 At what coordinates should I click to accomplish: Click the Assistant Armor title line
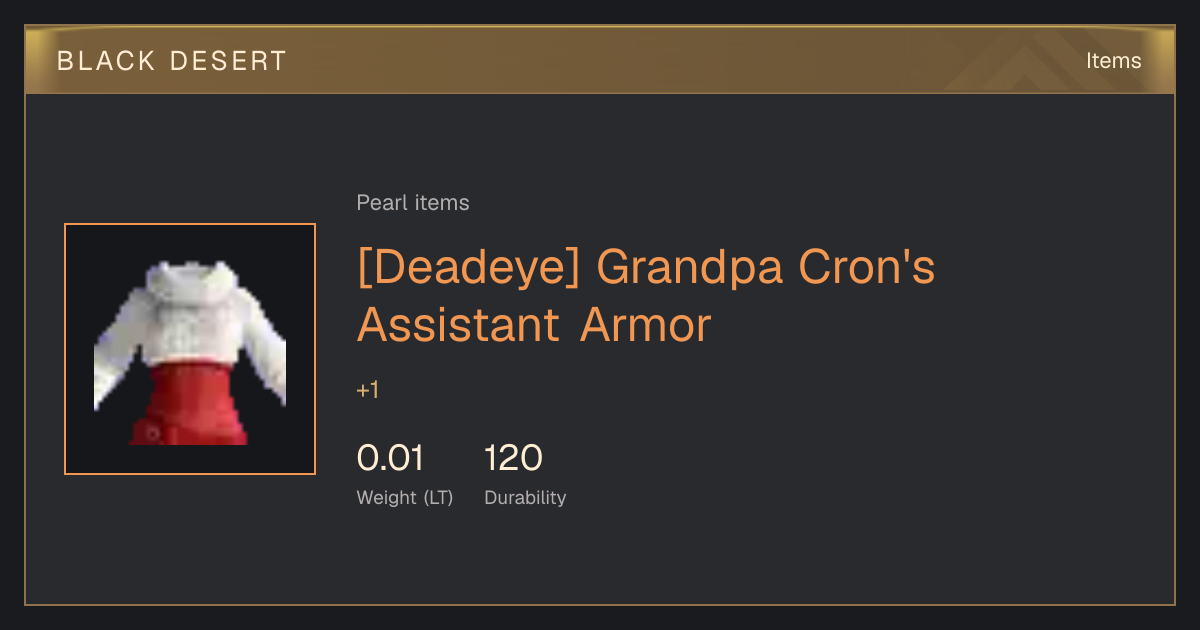pos(534,325)
